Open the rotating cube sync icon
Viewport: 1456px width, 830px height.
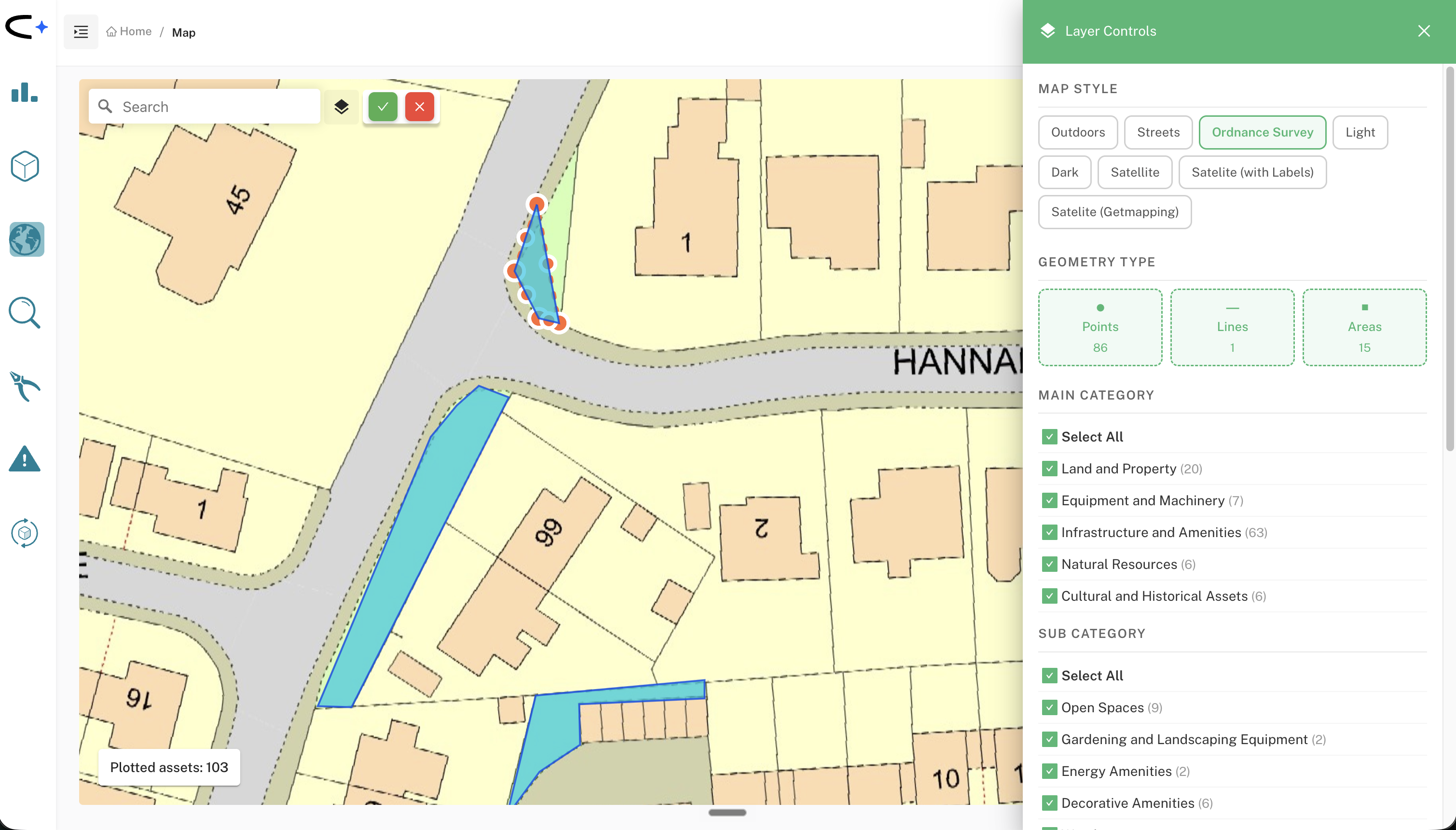click(25, 533)
